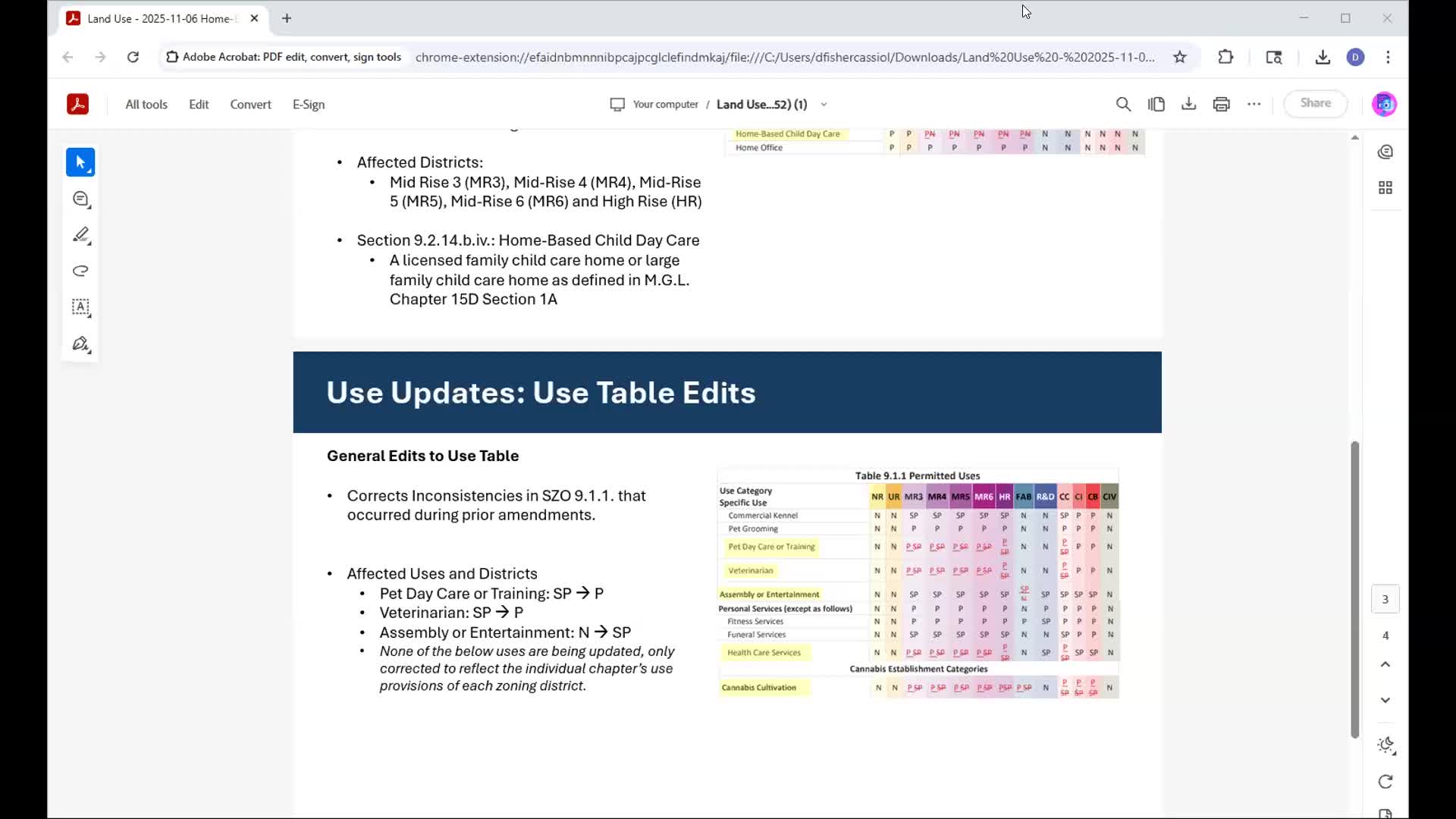Screen dimensions: 1456x819
Task: Click the vertical document scrollbar thumb
Action: [x=1354, y=588]
